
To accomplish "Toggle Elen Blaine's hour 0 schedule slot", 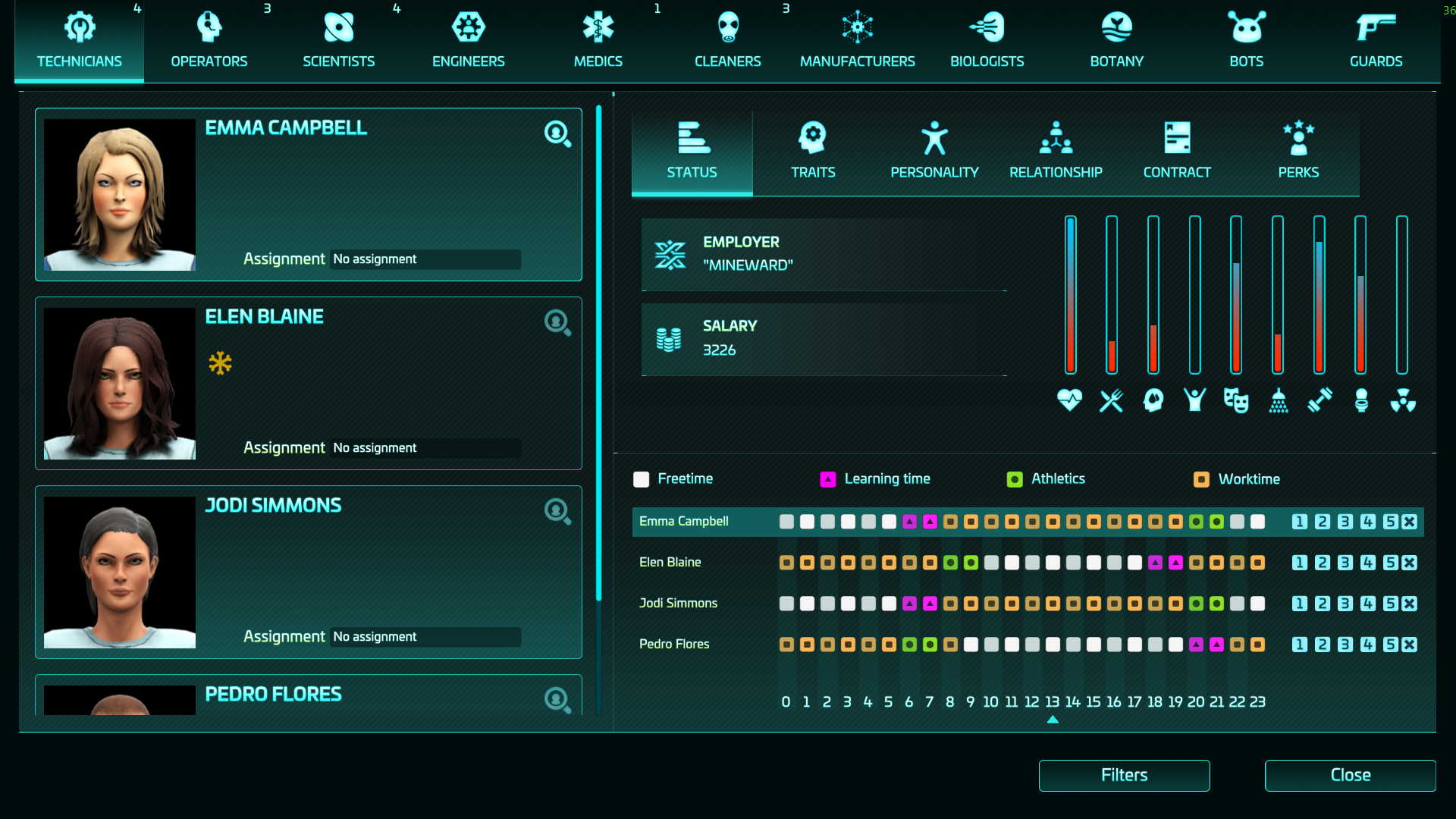I will tap(786, 563).
